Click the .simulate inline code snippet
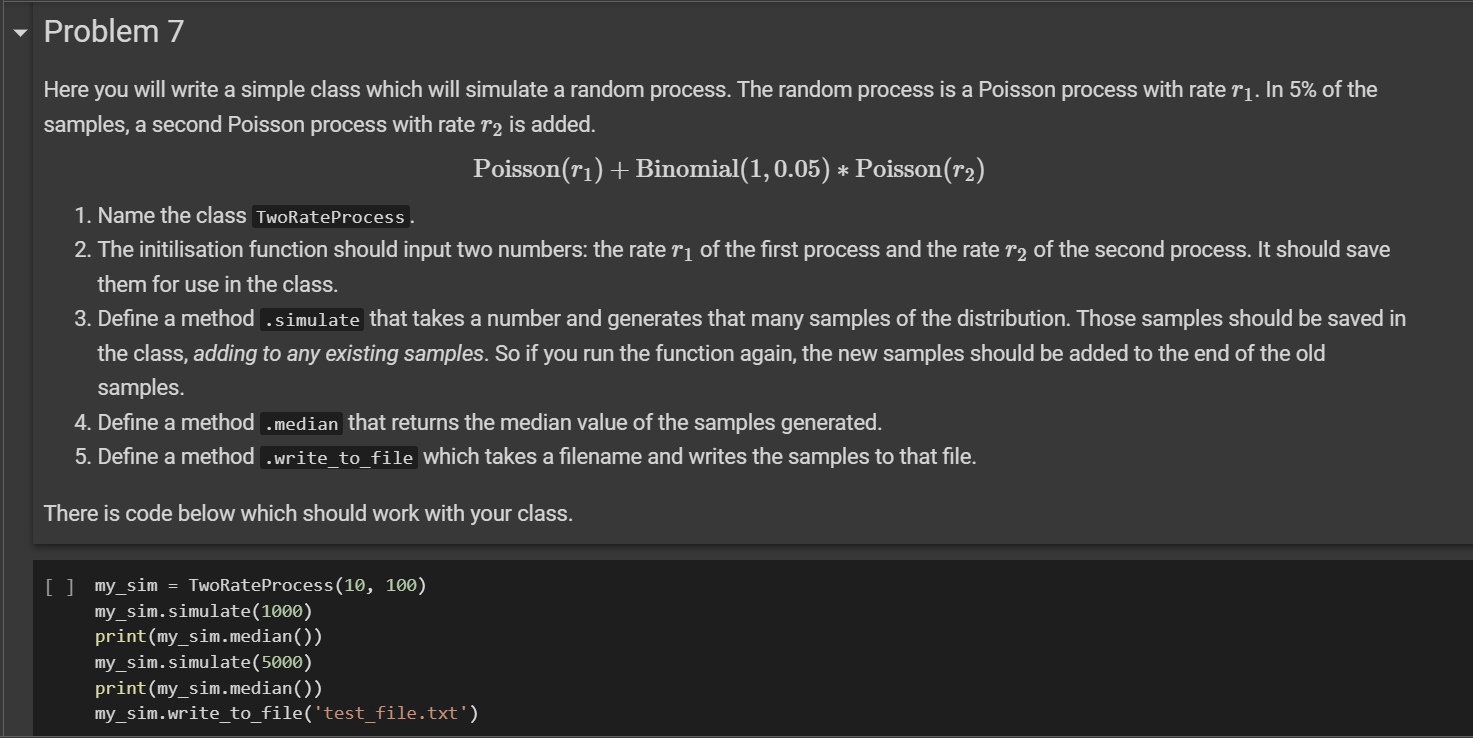This screenshot has height=738, width=1473. tap(312, 318)
